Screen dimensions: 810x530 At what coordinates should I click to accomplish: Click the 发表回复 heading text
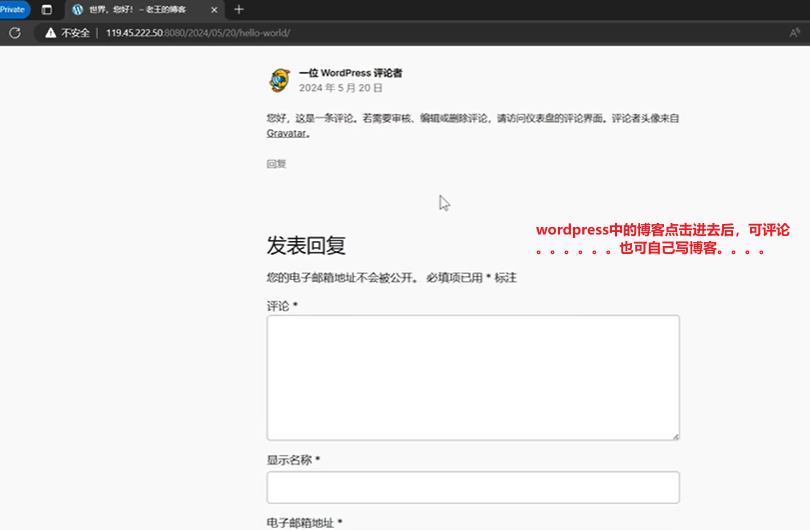pos(306,245)
